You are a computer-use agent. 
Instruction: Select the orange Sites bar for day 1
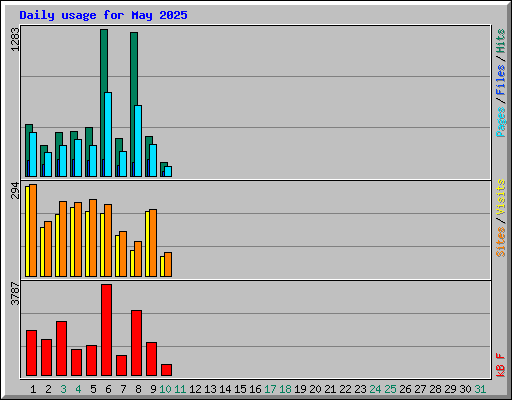pyautogui.click(x=33, y=230)
